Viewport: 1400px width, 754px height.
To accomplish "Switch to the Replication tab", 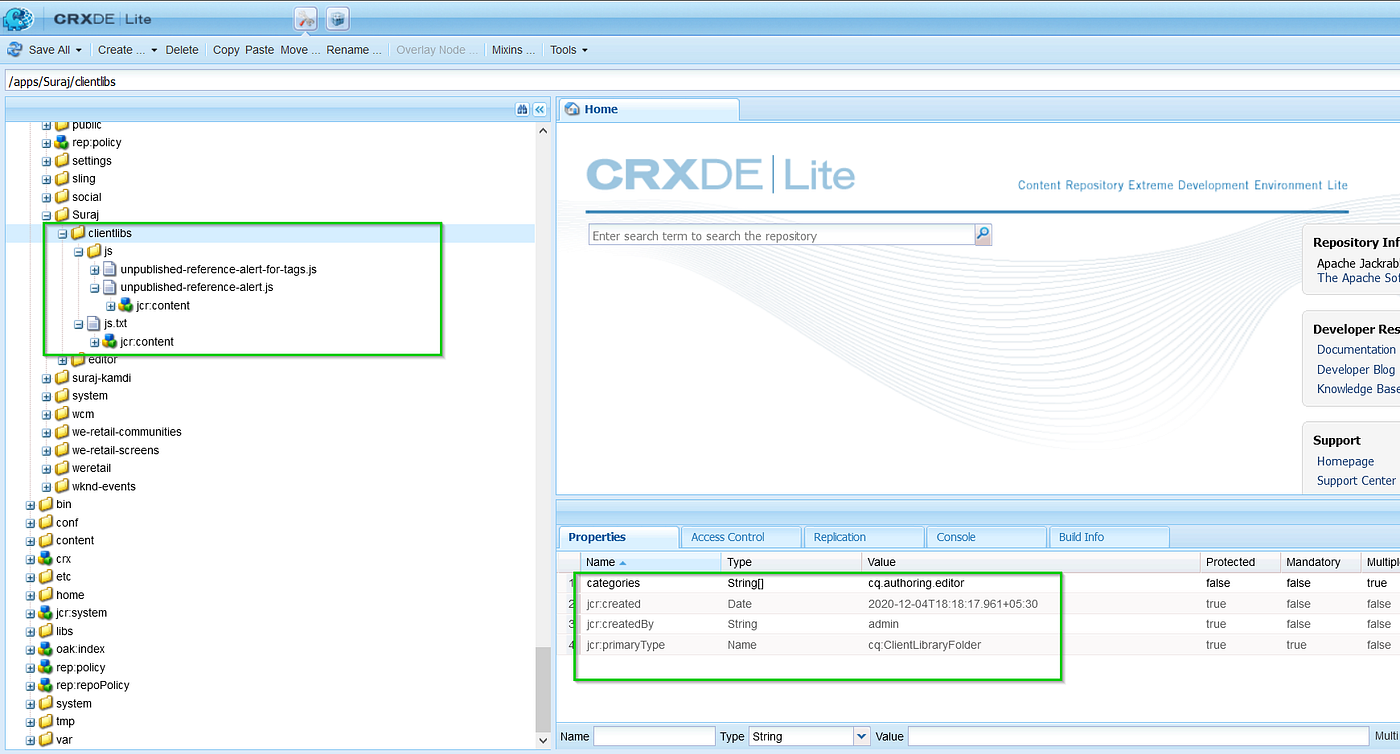I will click(863, 537).
